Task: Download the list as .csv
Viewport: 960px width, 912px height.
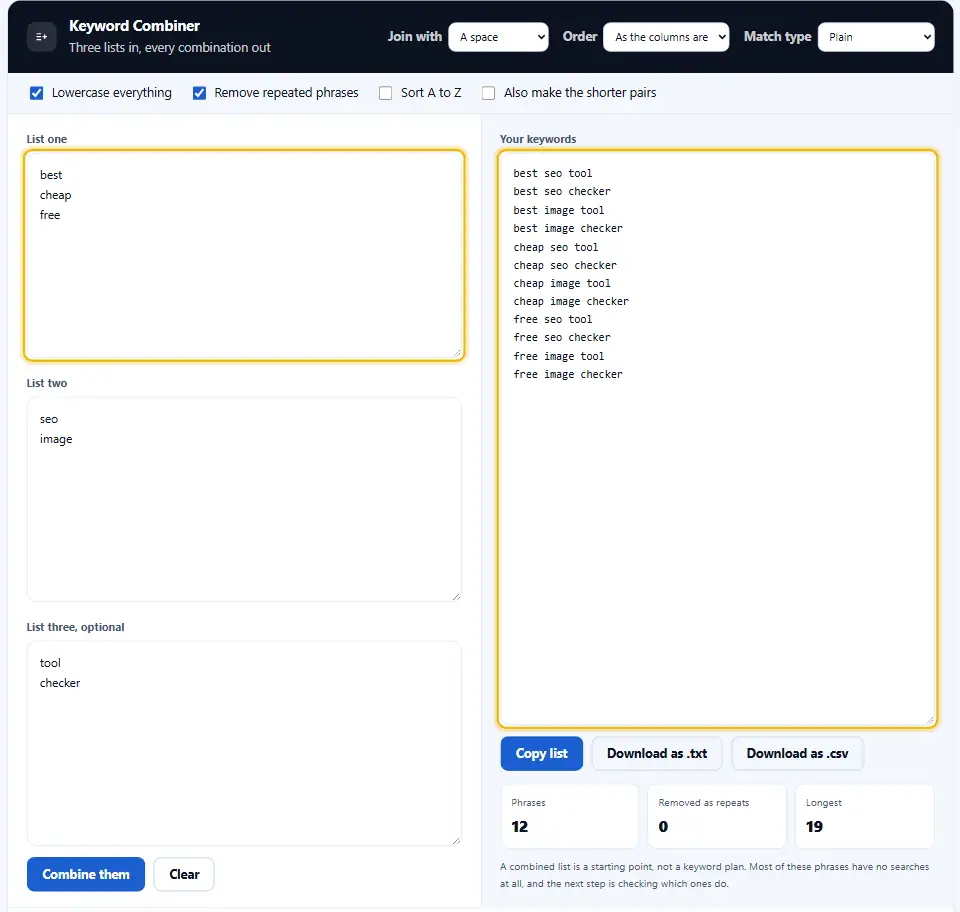Action: click(797, 753)
